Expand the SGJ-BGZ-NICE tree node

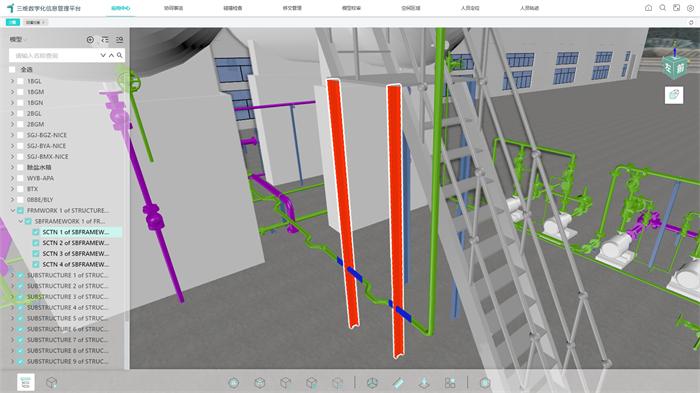tap(12, 135)
